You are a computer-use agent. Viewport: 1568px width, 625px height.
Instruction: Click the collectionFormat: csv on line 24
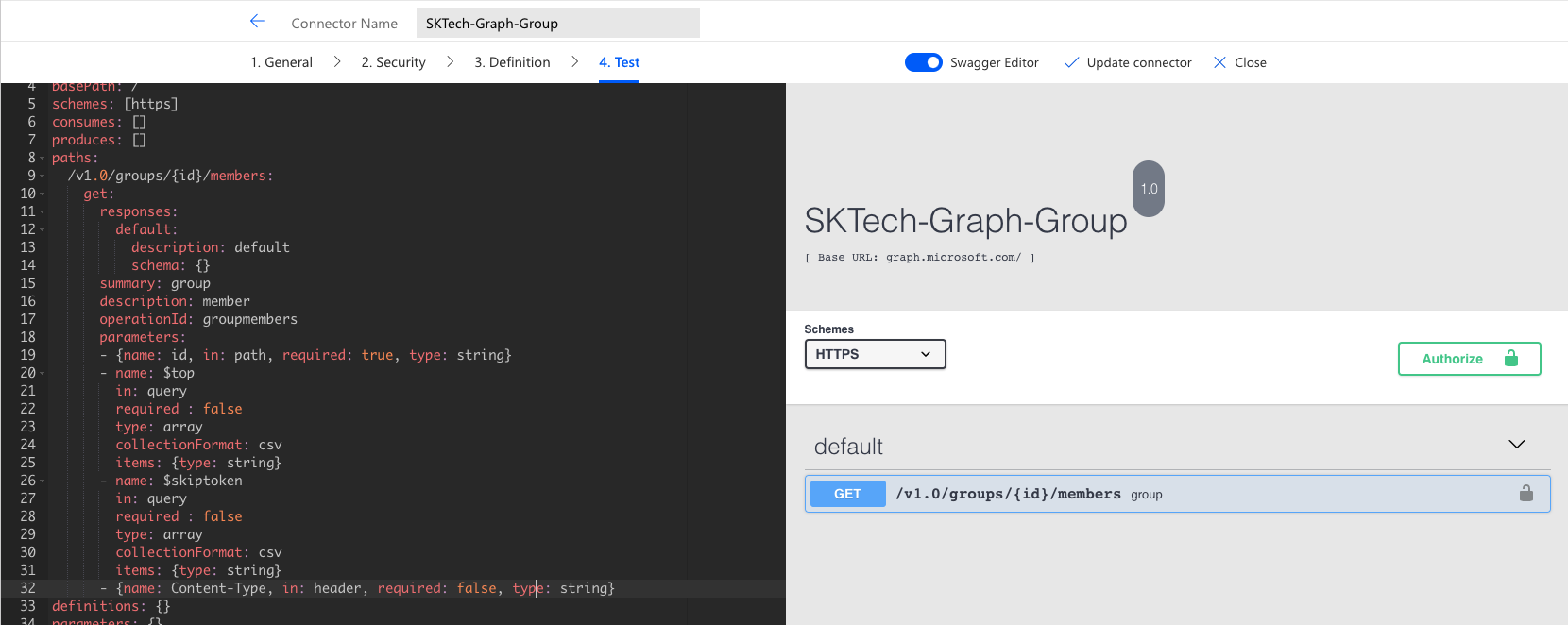coord(199,445)
